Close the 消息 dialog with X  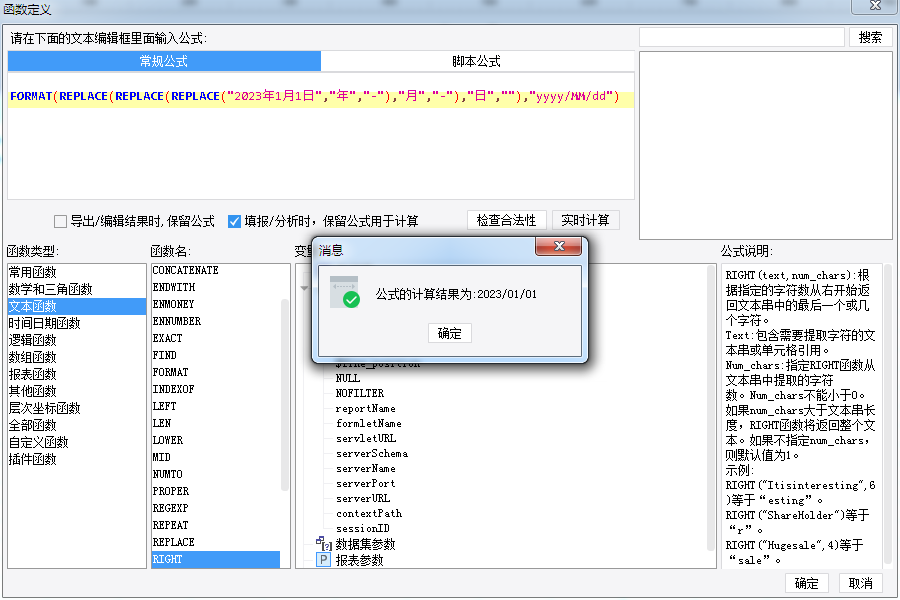(x=558, y=246)
